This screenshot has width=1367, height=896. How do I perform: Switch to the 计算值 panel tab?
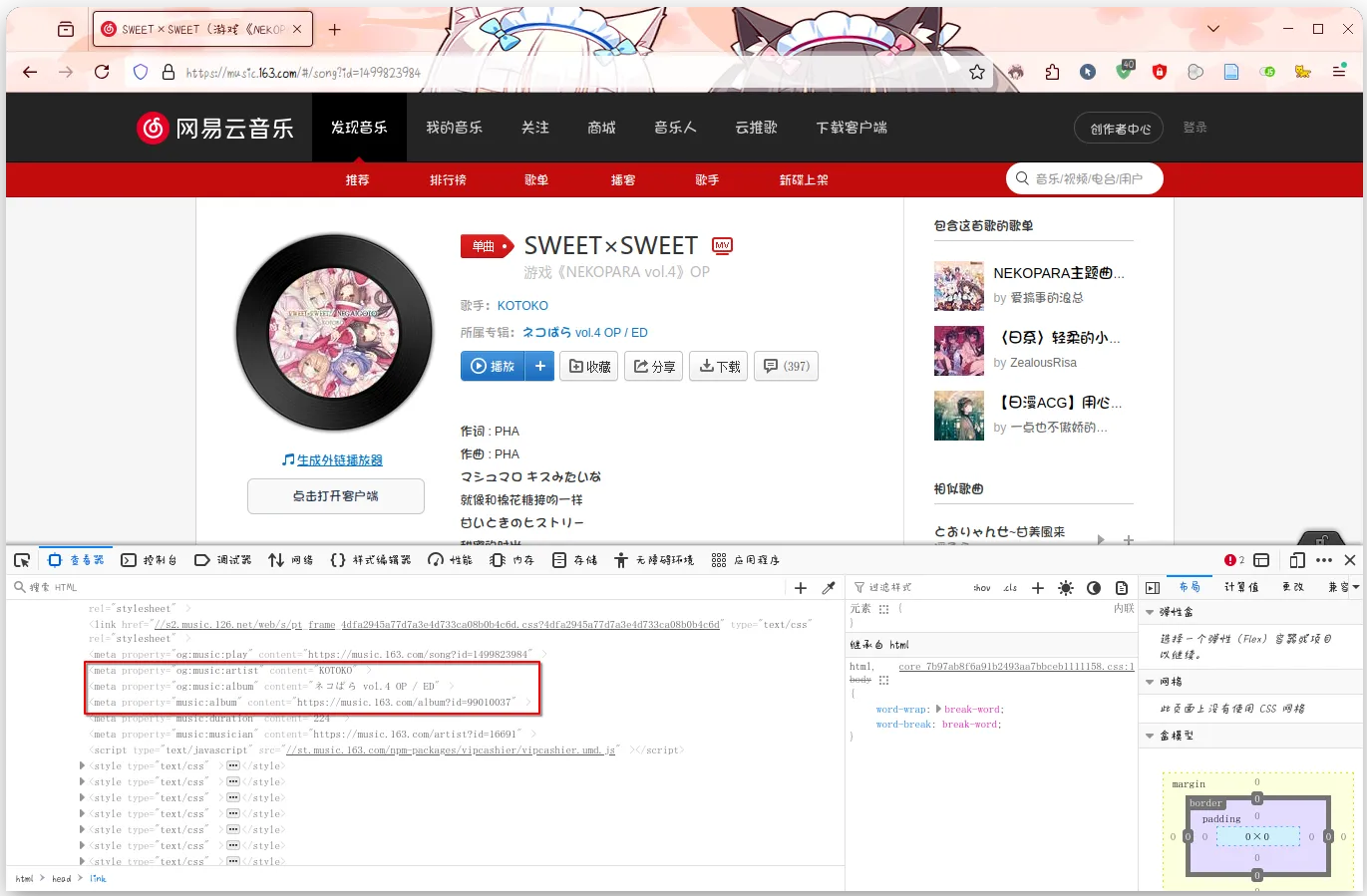[x=1241, y=587]
